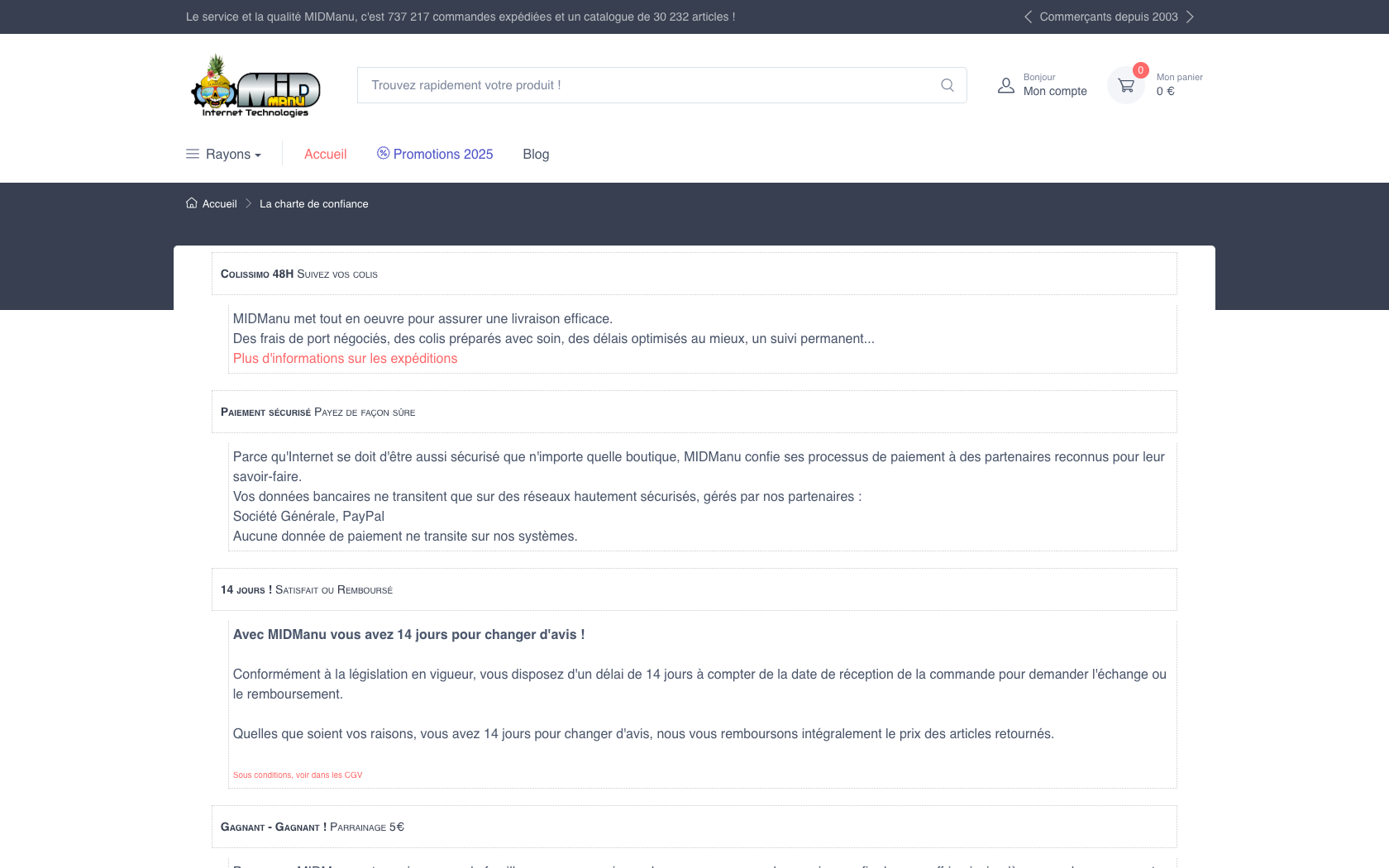Click the percent icon beside Promotions 2025
This screenshot has height=868, width=1389.
coord(383,153)
